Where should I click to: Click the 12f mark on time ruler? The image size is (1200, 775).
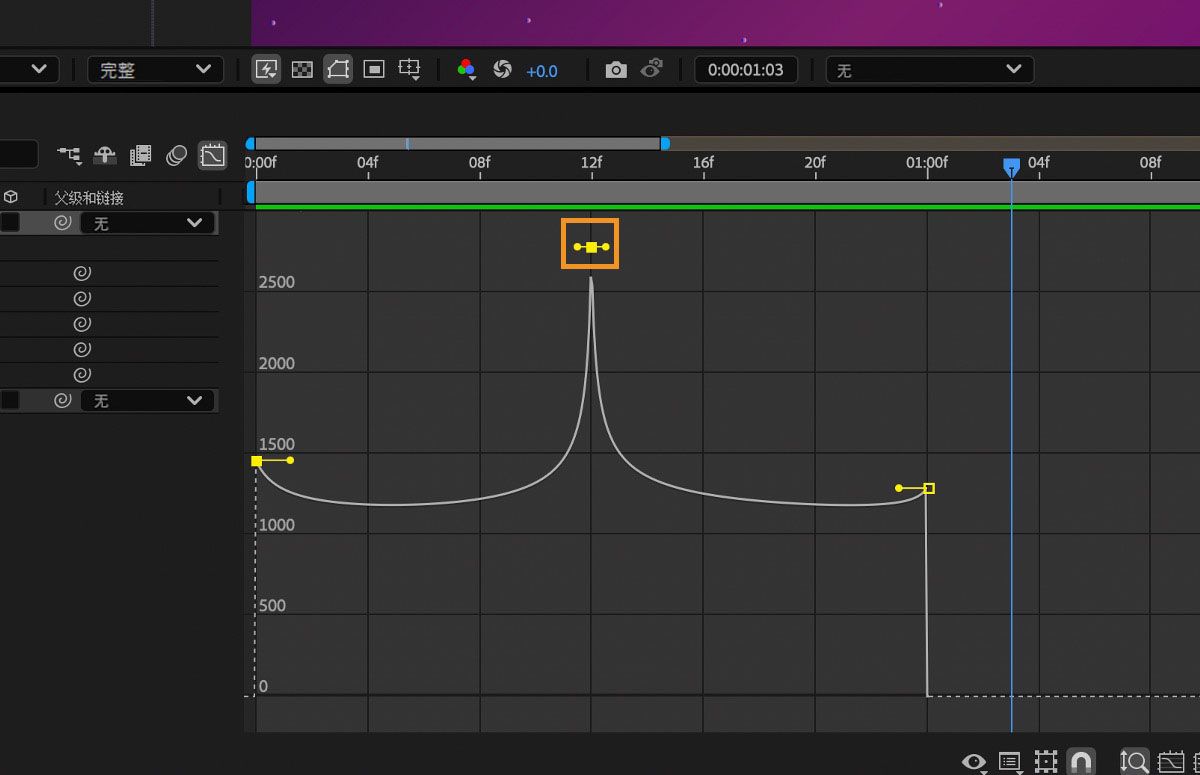(x=591, y=162)
